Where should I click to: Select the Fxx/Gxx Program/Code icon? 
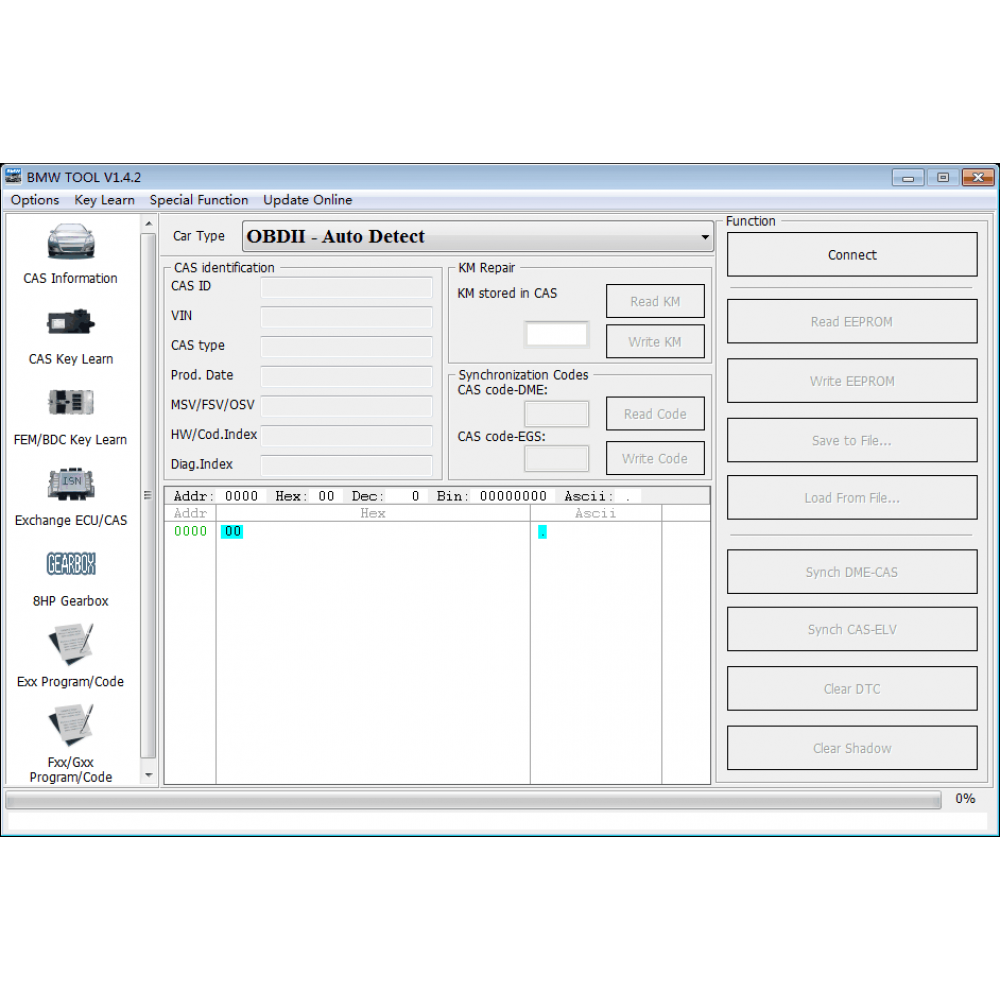click(x=70, y=726)
